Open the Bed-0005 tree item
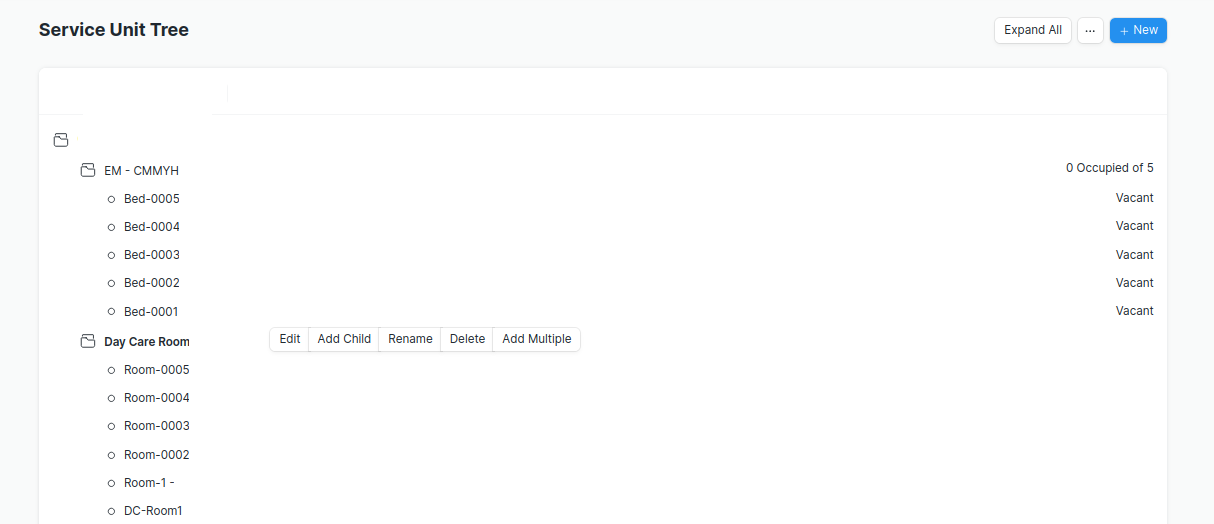1214x524 pixels. [x=152, y=199]
